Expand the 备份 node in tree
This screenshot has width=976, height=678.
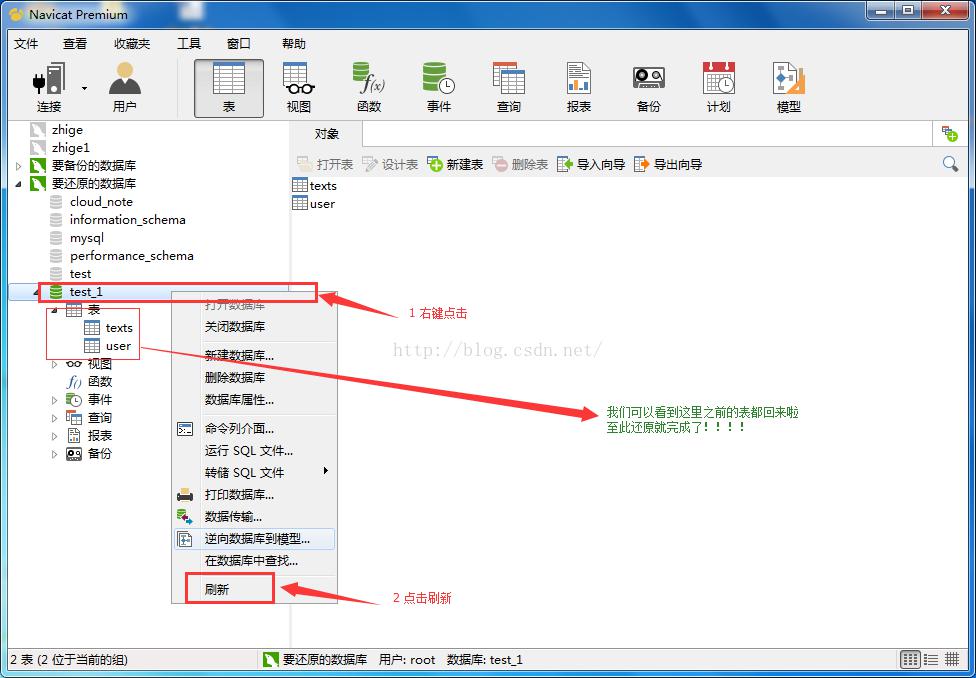[55, 454]
